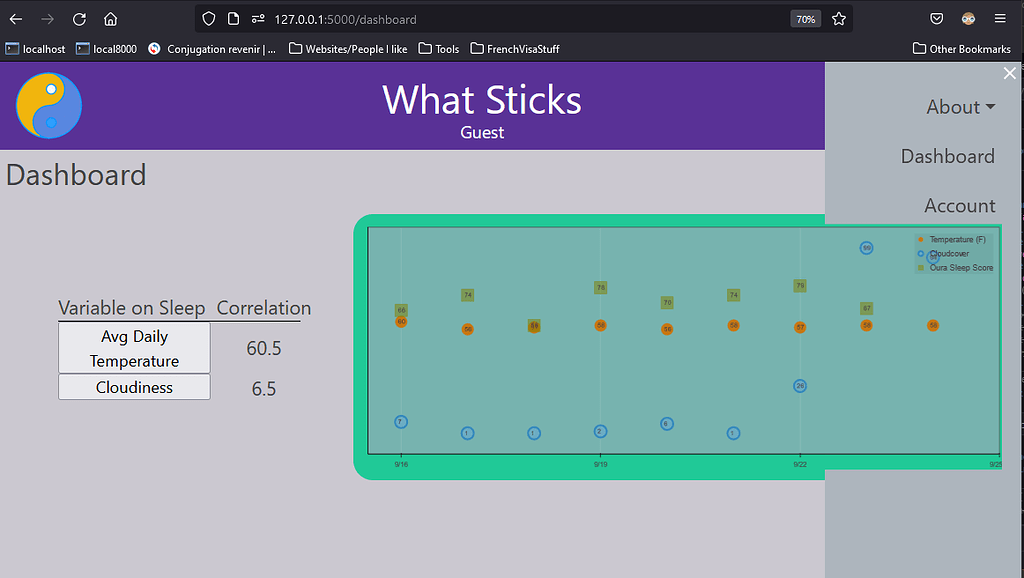Reload the current page
The width and height of the screenshot is (1024, 578).
tap(79, 19)
